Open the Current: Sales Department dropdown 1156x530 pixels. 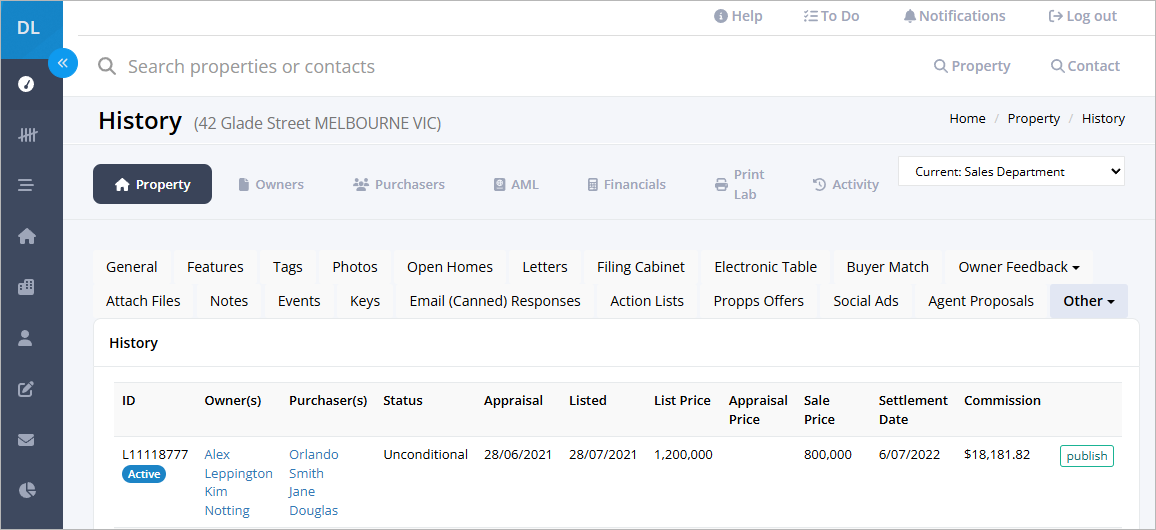[x=1011, y=171]
